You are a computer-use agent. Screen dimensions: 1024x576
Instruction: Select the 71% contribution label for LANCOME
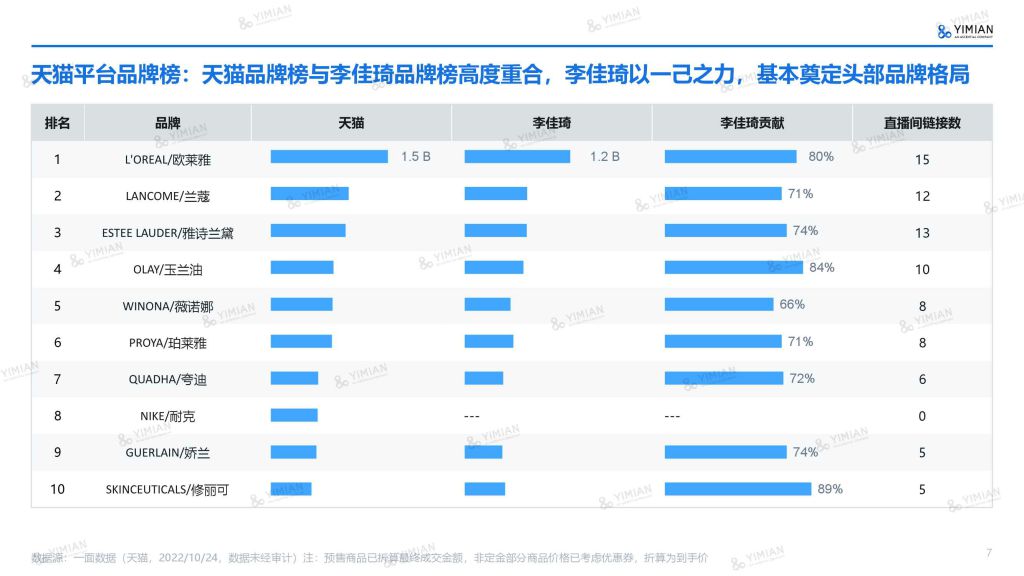[x=801, y=194]
